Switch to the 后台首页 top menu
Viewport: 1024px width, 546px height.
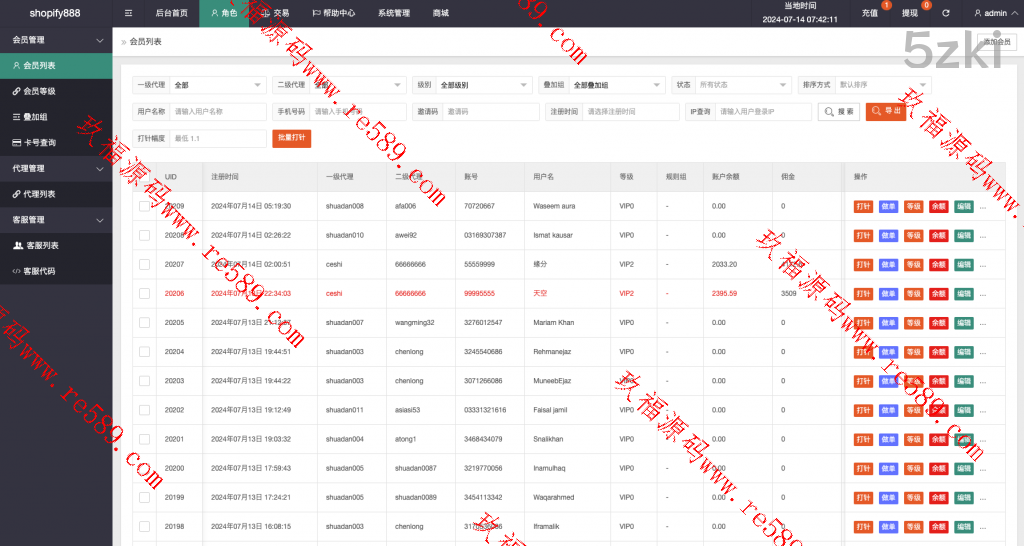click(171, 13)
